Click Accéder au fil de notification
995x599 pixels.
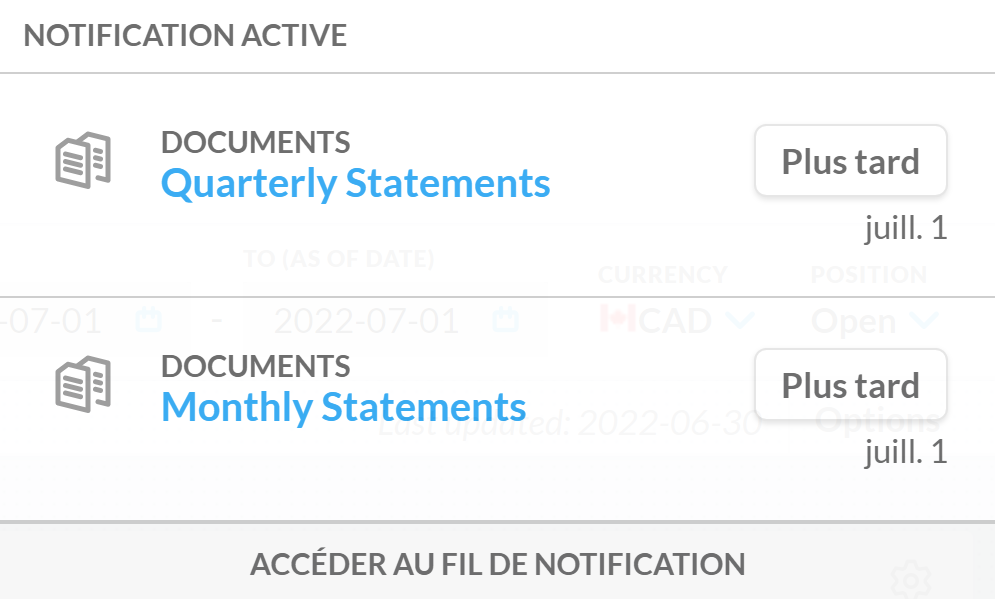pos(497,564)
